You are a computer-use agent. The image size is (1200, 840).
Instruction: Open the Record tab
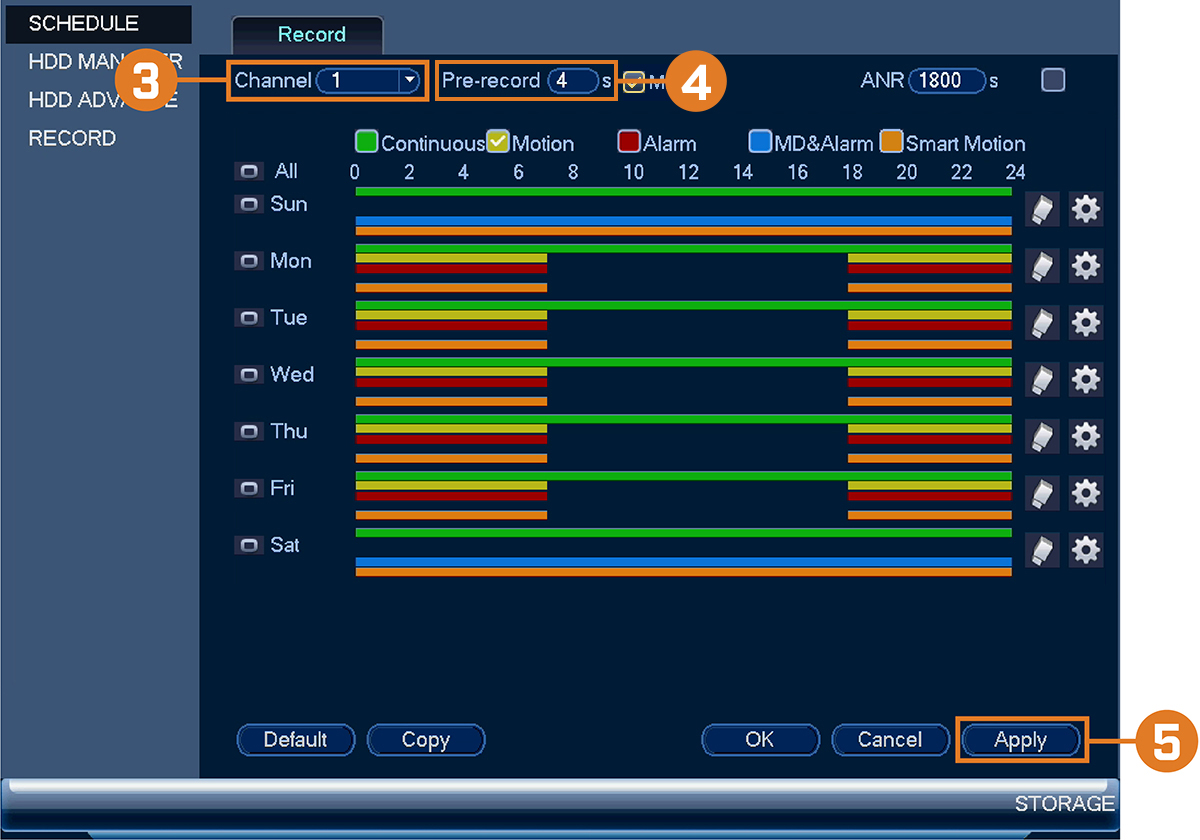coord(312,34)
